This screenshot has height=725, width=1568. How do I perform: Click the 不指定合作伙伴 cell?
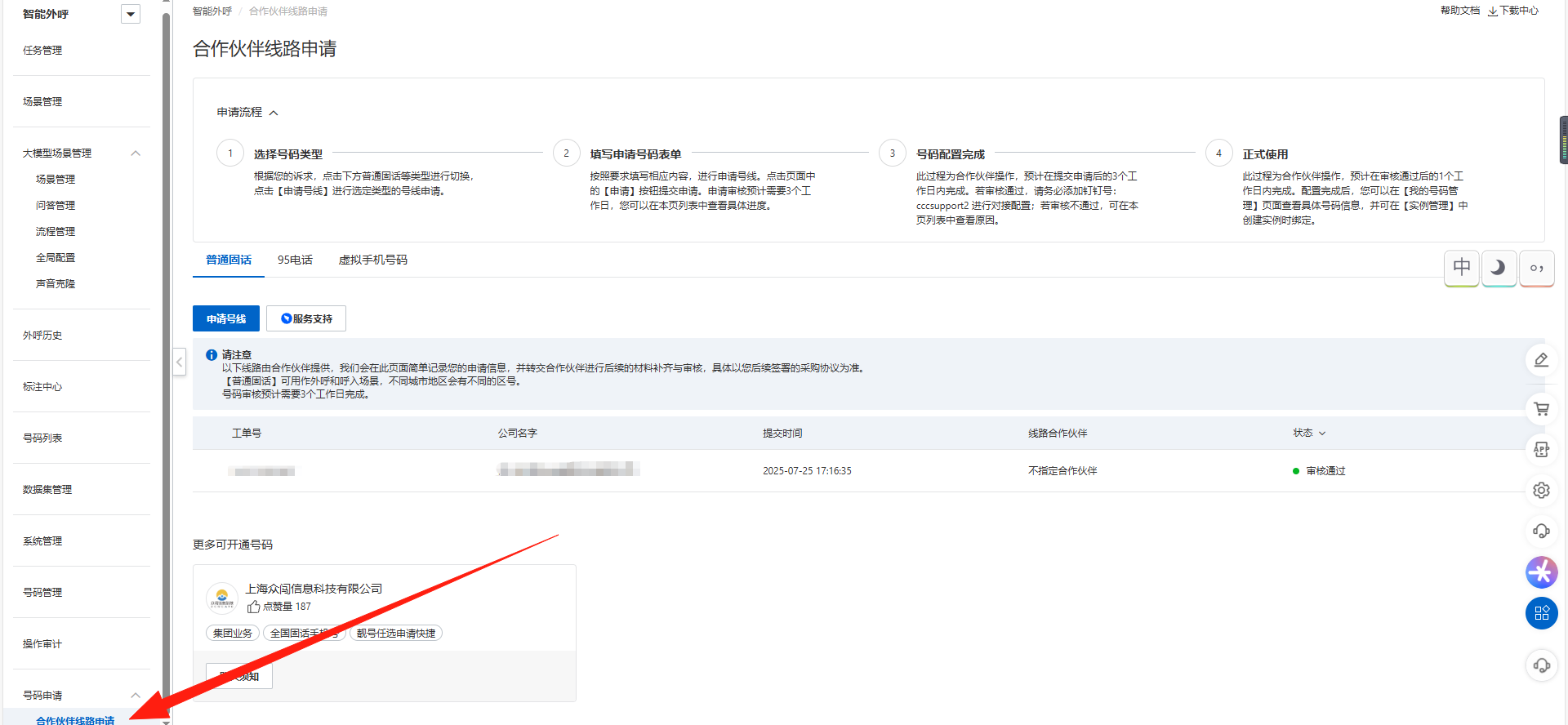1062,471
